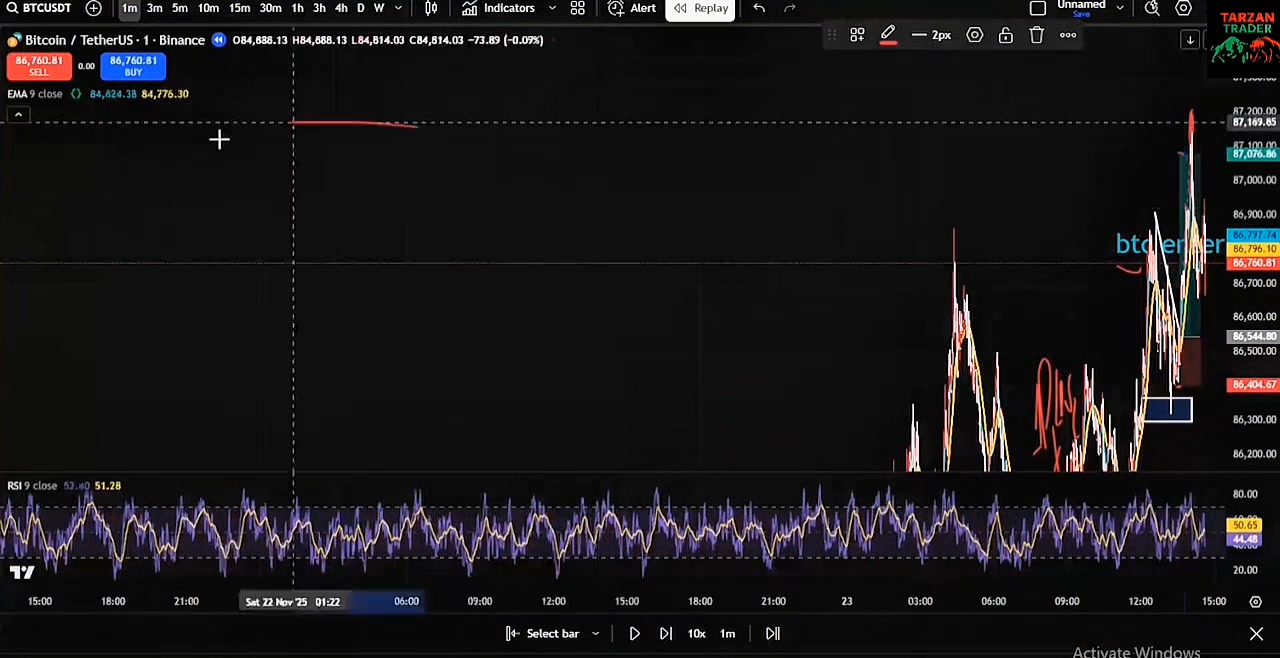
Task: Jump to real-time in replay
Action: coord(772,633)
